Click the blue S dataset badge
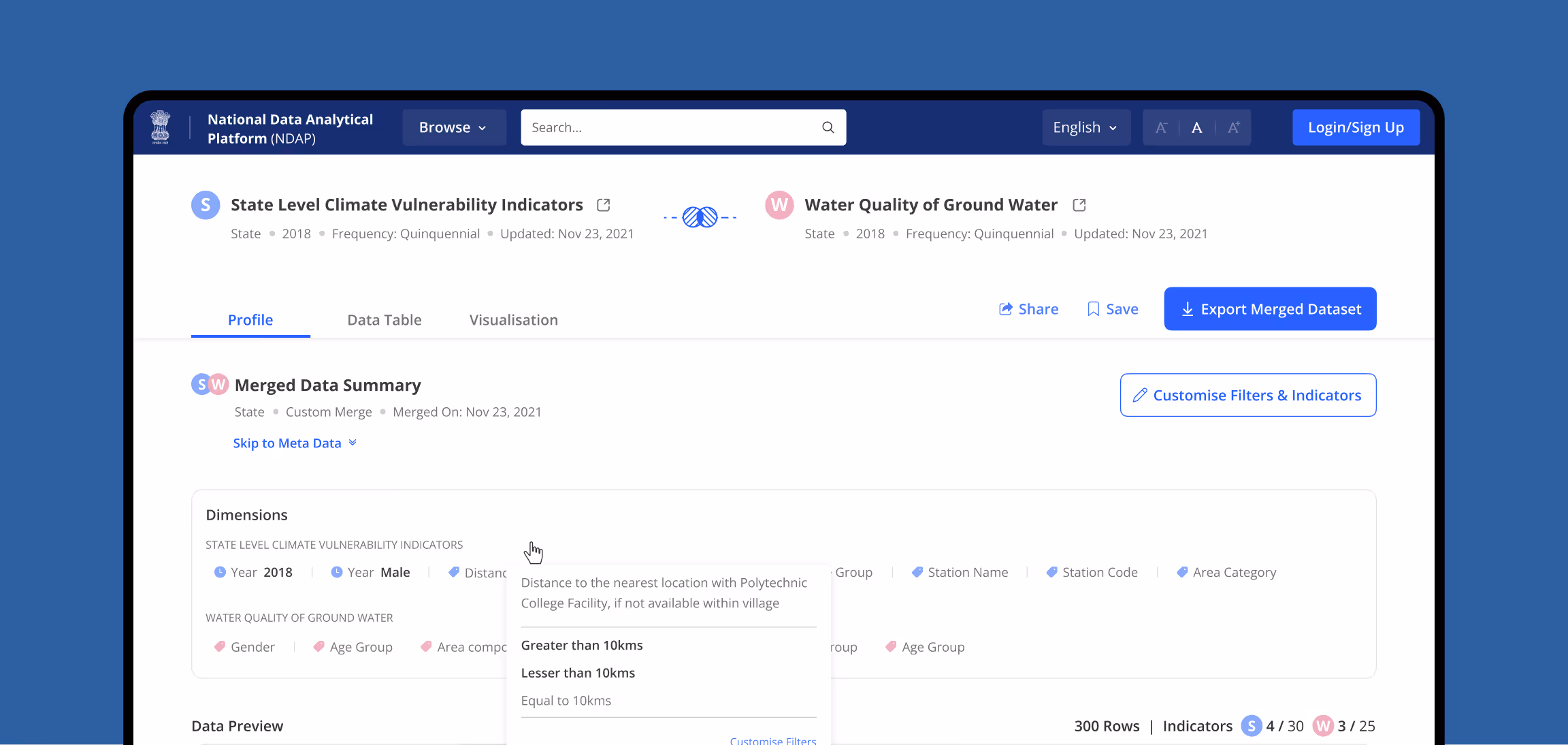The image size is (1568, 745). (x=206, y=205)
